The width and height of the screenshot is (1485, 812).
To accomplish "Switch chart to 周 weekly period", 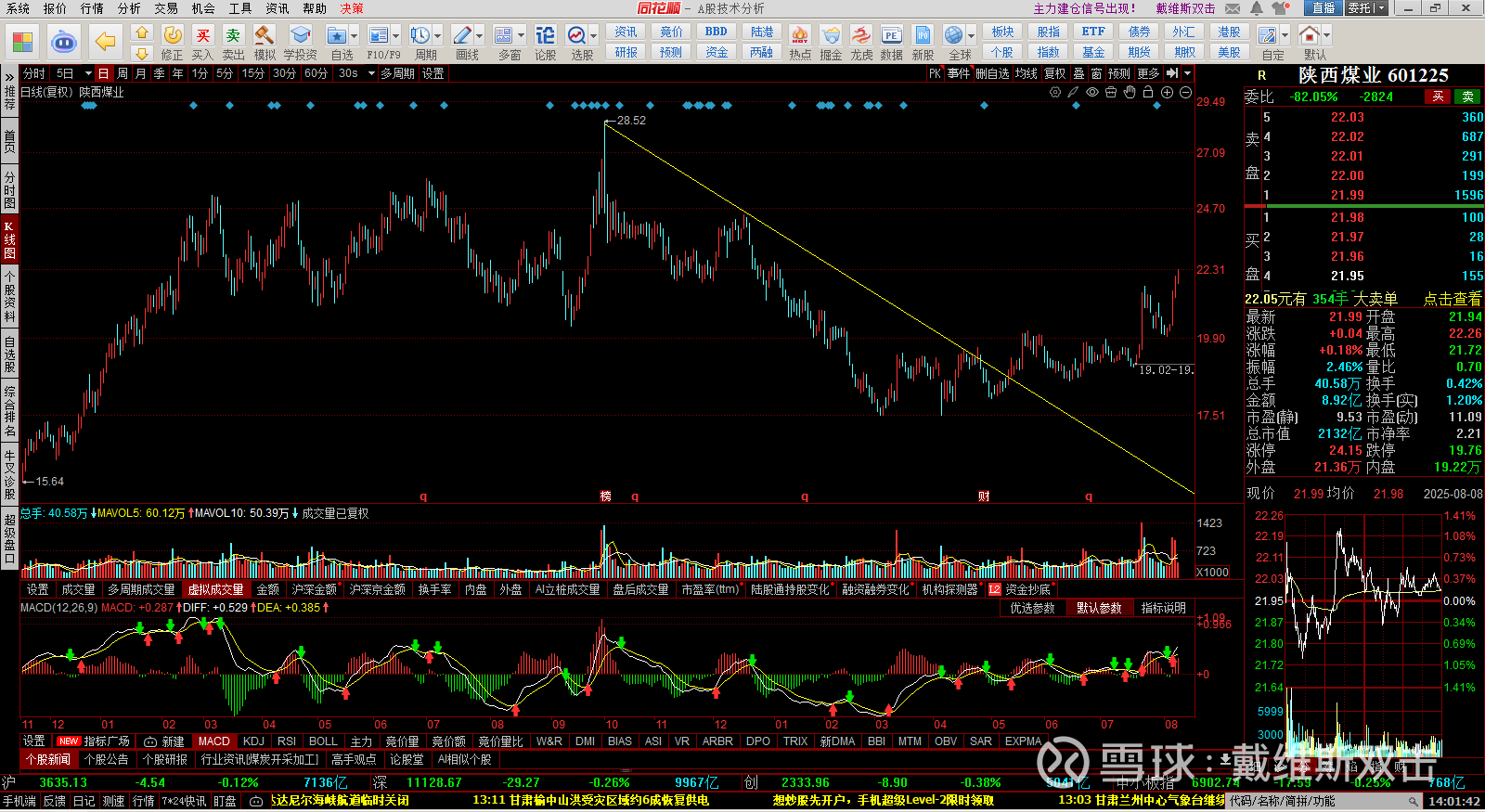I will pos(123,73).
